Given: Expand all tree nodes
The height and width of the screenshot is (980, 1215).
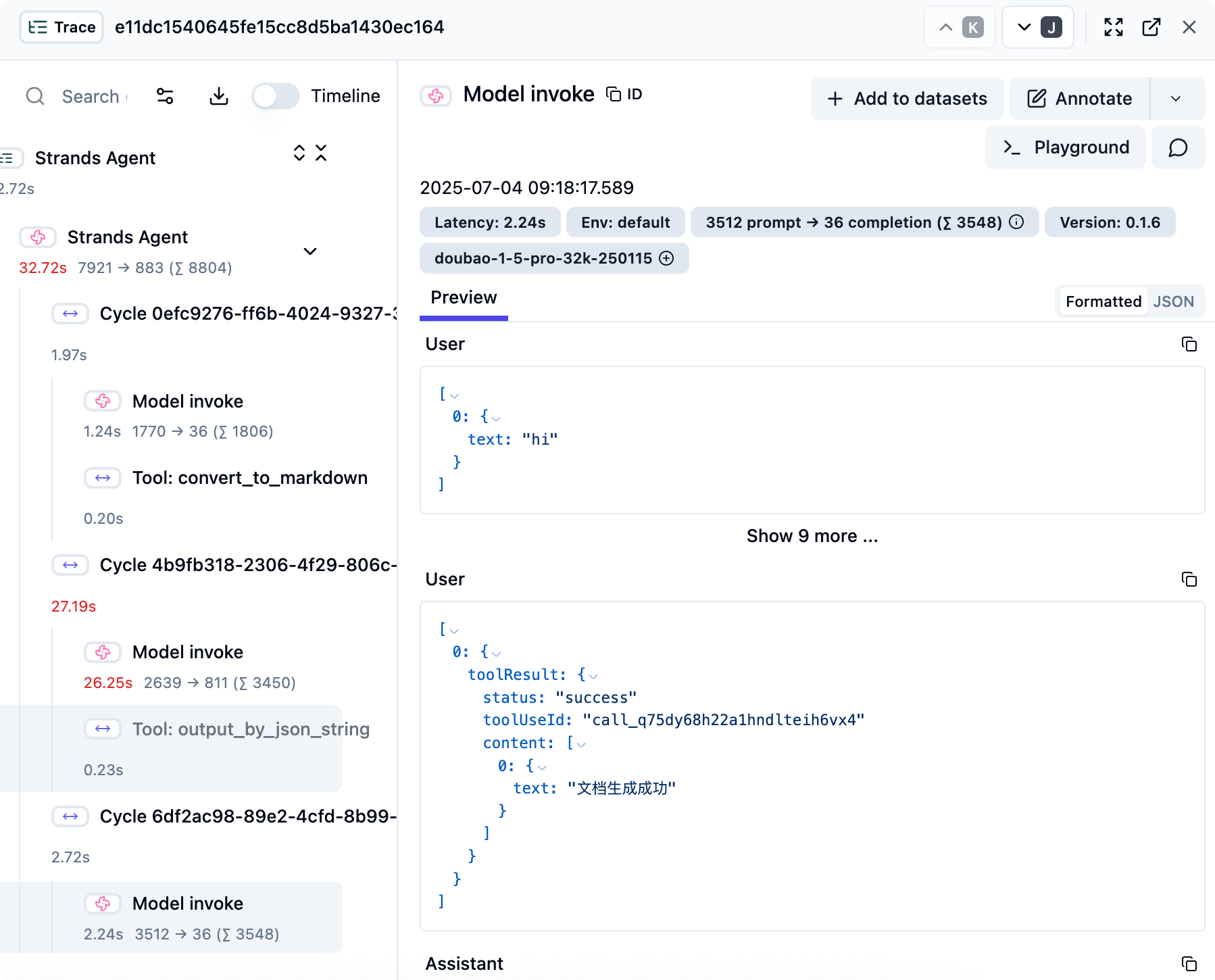Looking at the screenshot, I should tap(299, 153).
